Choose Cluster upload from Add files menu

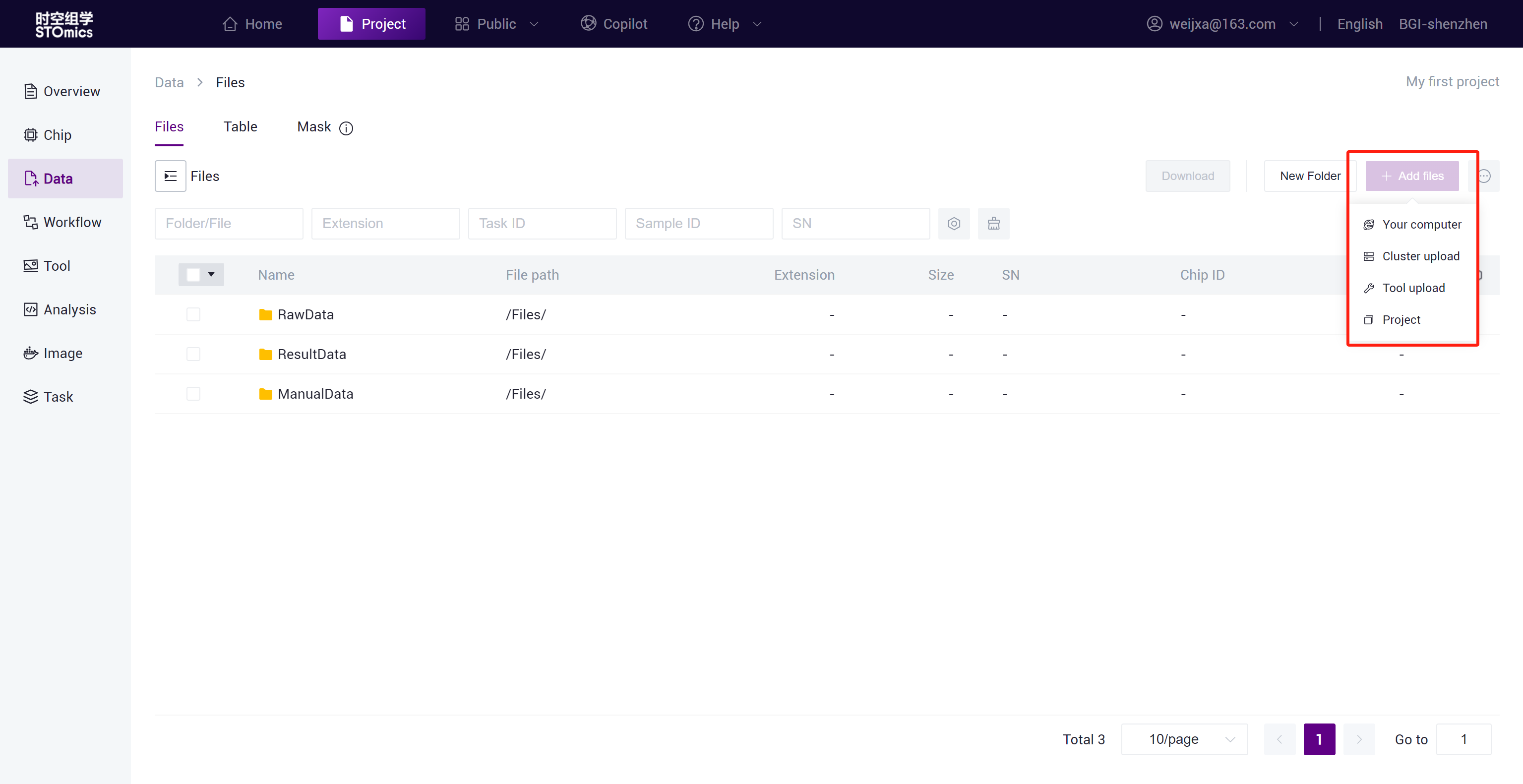click(x=1420, y=256)
